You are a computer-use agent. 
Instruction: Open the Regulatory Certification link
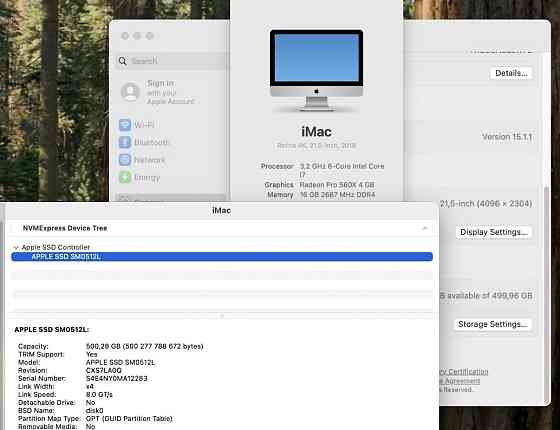(x=464, y=372)
